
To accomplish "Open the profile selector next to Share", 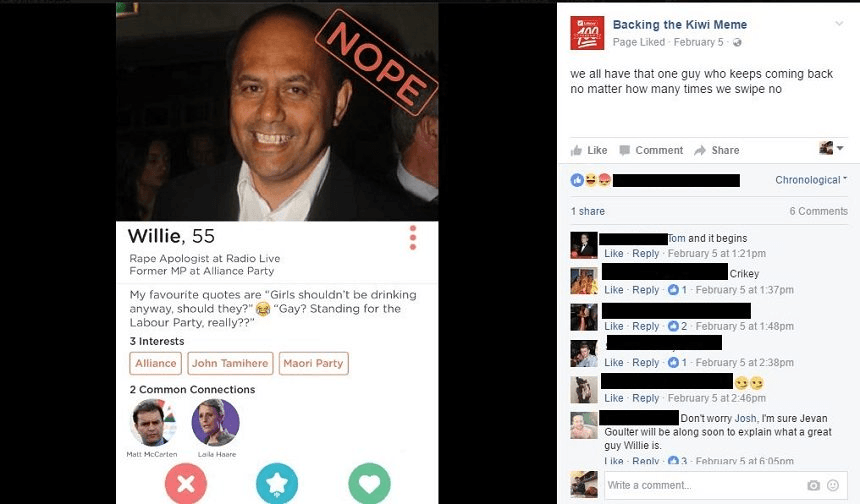I will (831, 148).
